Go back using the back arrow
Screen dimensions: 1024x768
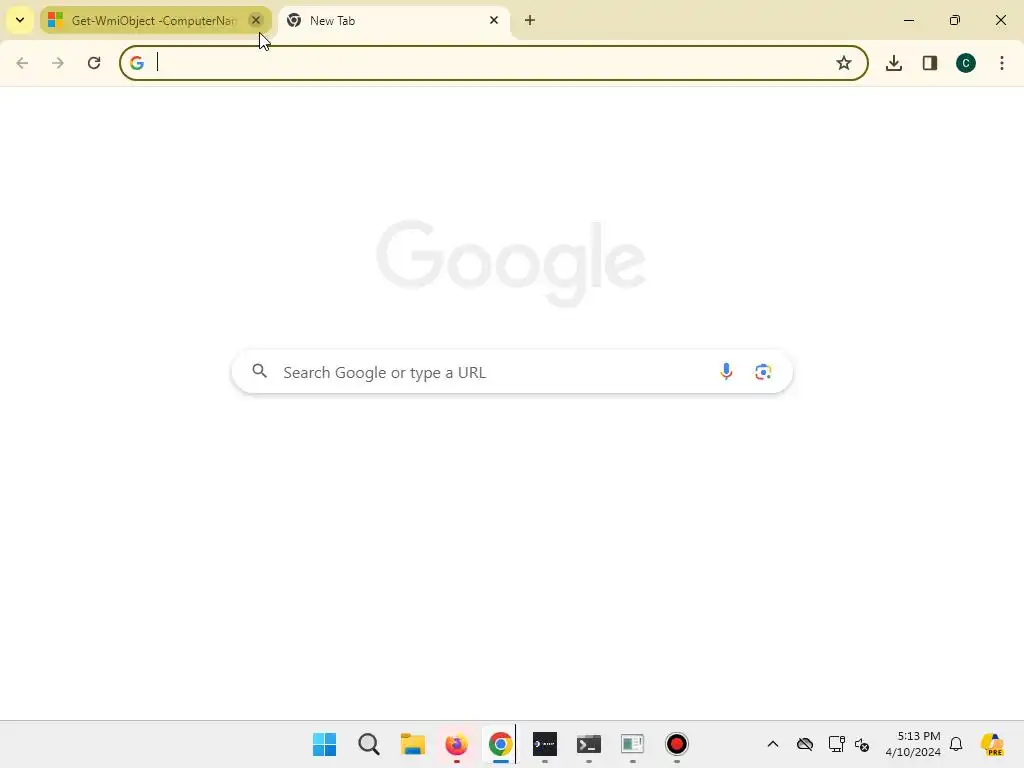pos(22,63)
